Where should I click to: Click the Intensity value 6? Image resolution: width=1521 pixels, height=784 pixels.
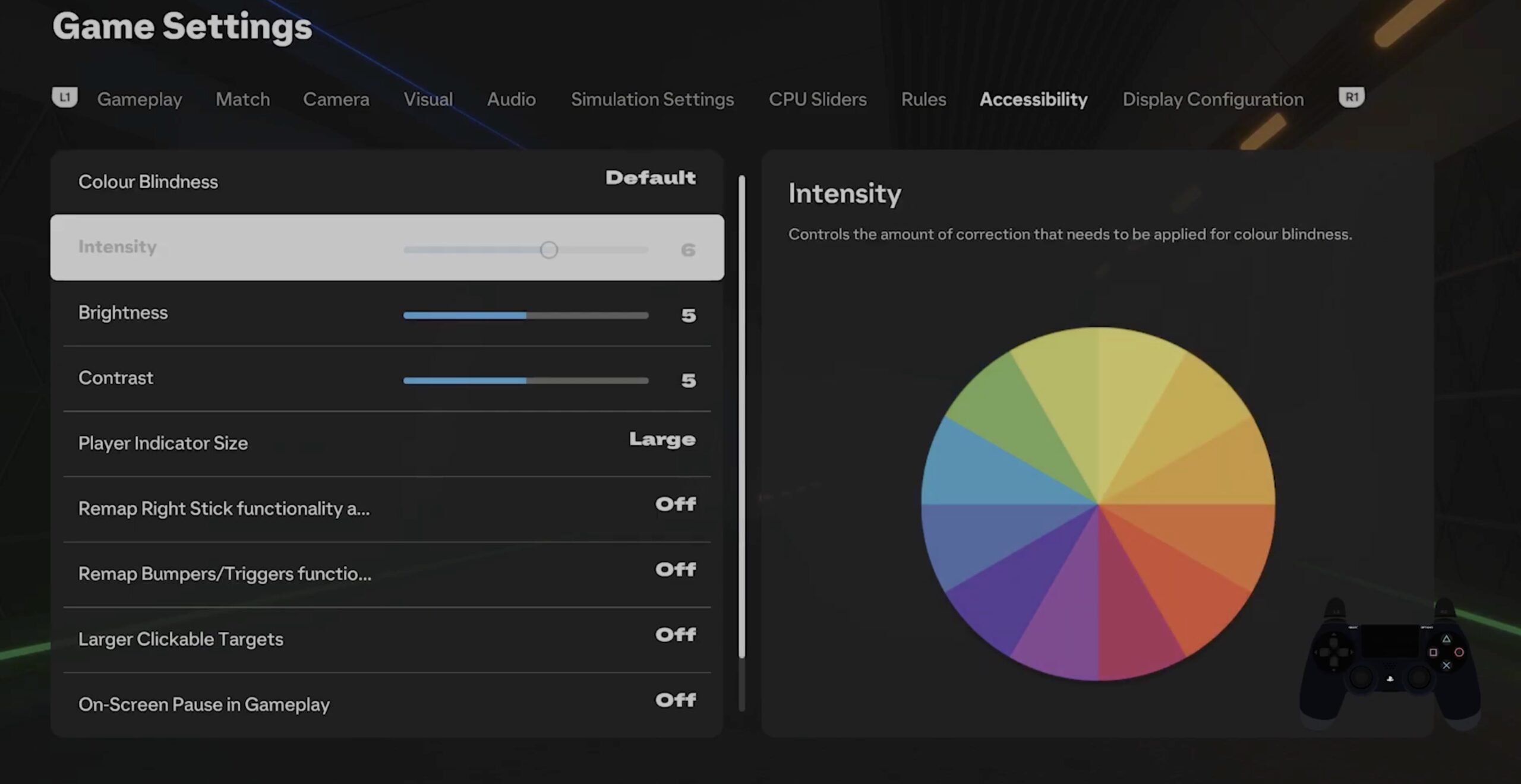point(688,250)
